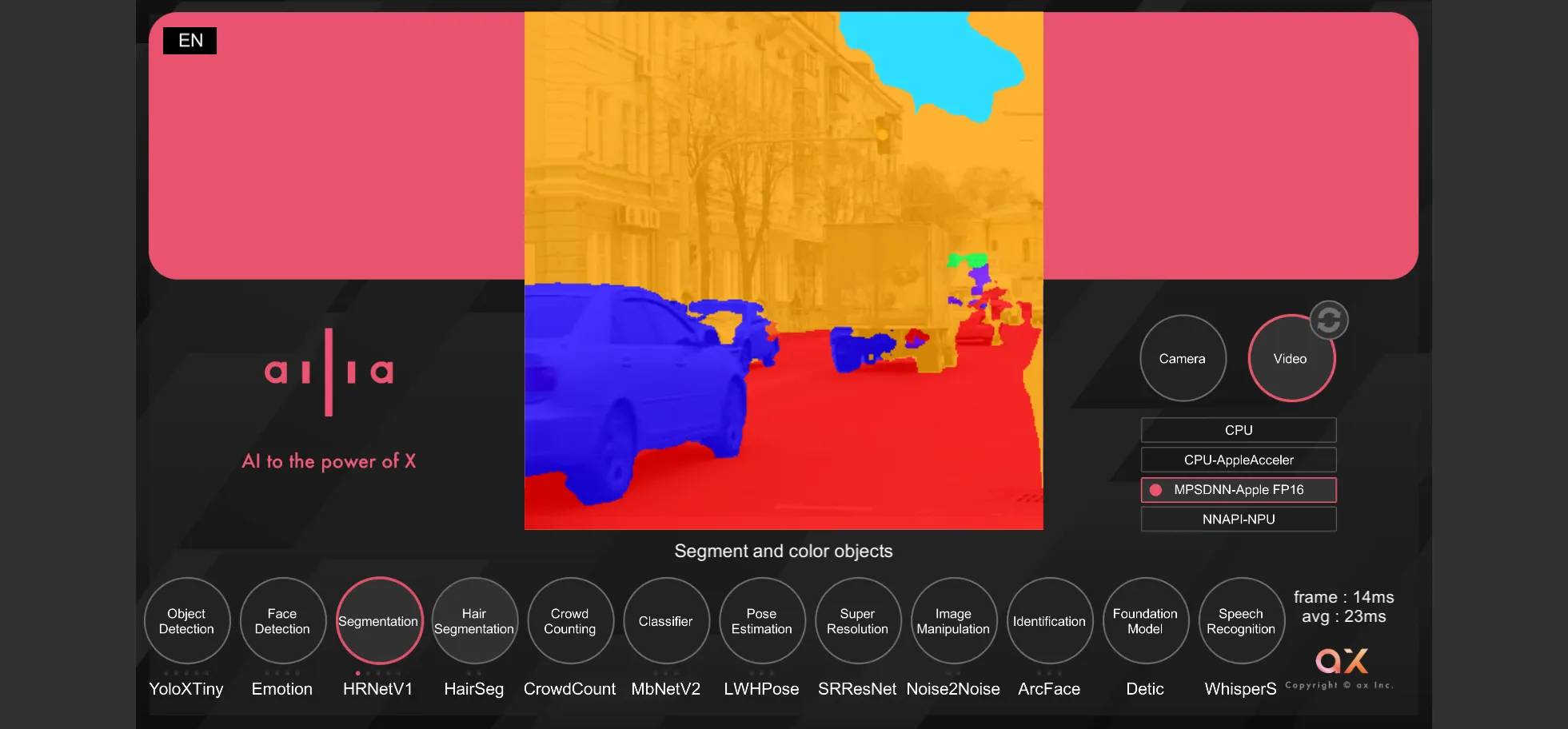Choose NNAPI-NPU backend

coord(1239,519)
